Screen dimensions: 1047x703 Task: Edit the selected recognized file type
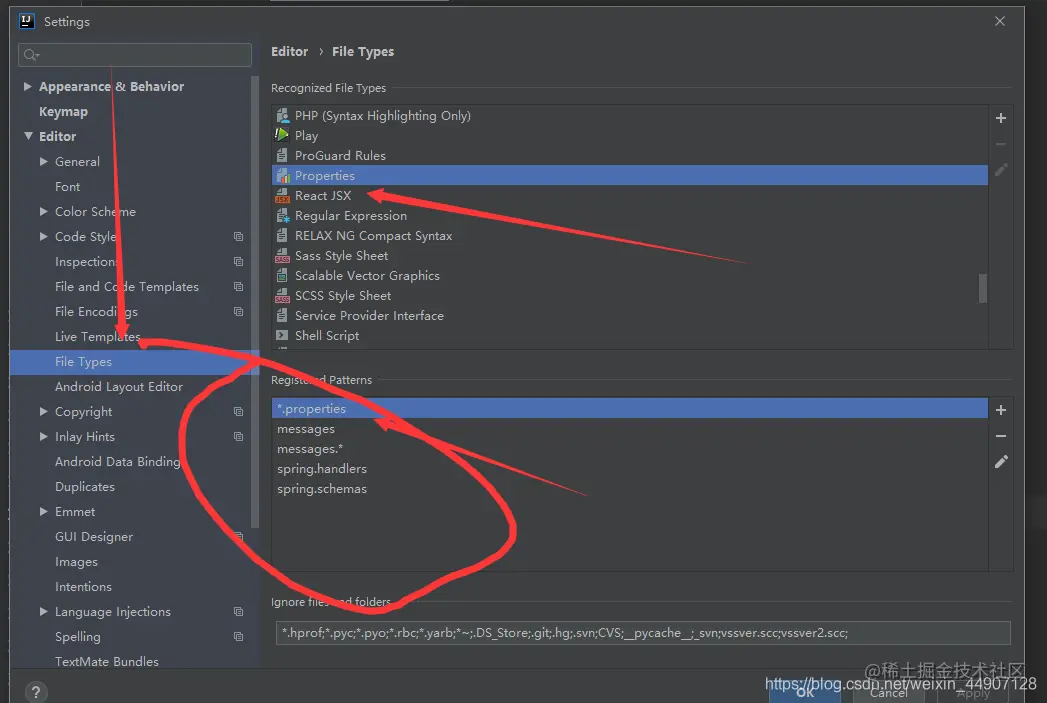1000,170
